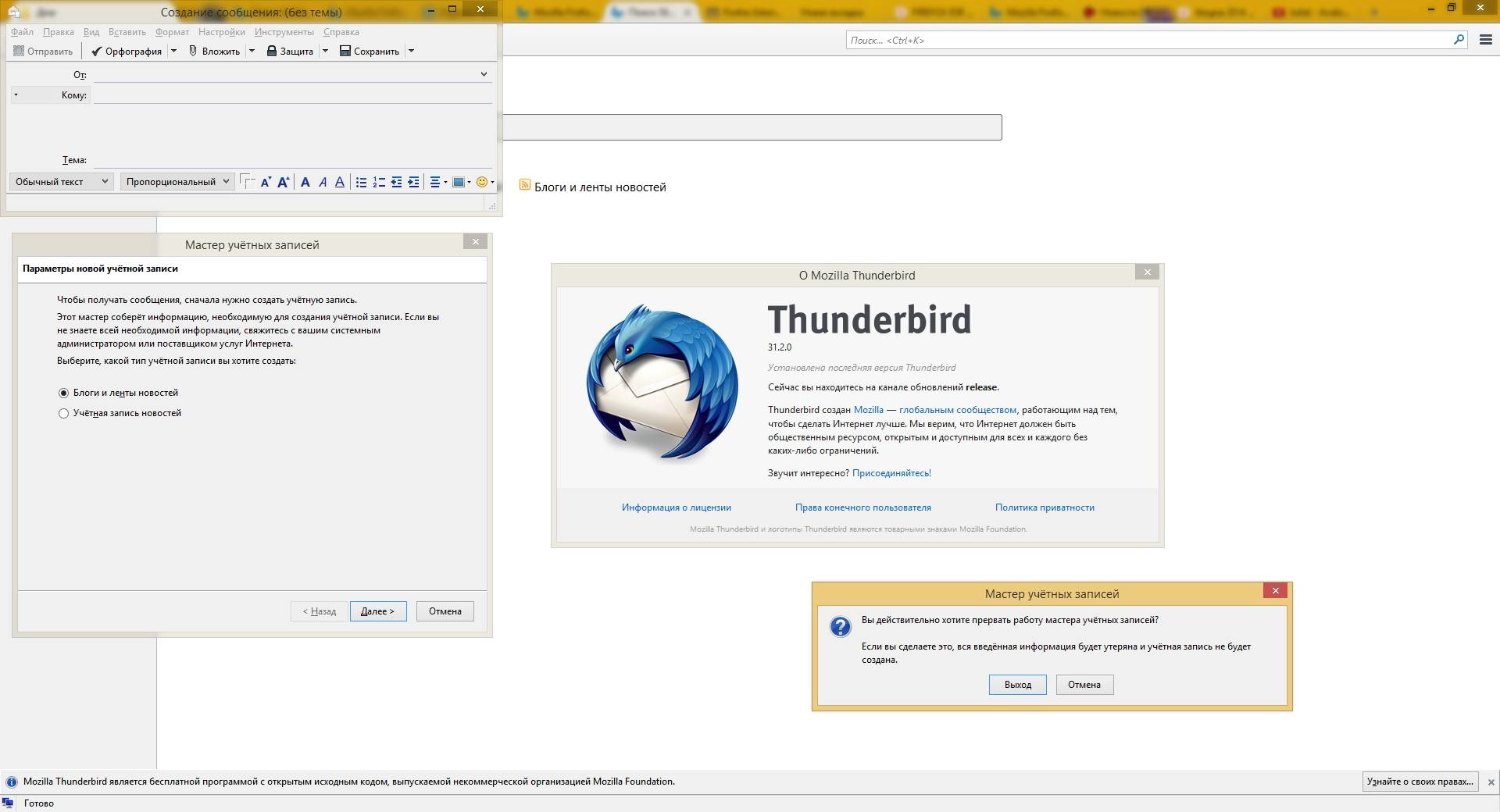Screen dimensions: 1500x812
Task: Apply underline formatting in compose toolbar
Action: 340,182
